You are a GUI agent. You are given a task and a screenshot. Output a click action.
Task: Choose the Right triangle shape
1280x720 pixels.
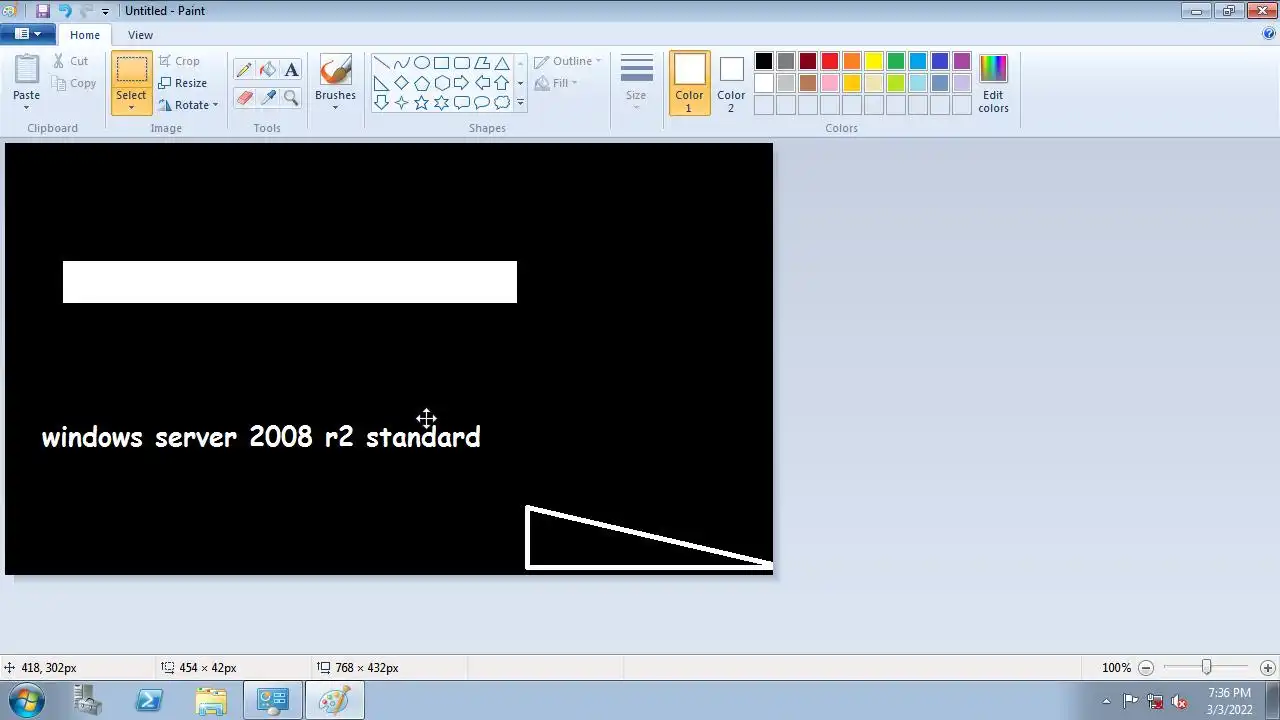tap(381, 83)
